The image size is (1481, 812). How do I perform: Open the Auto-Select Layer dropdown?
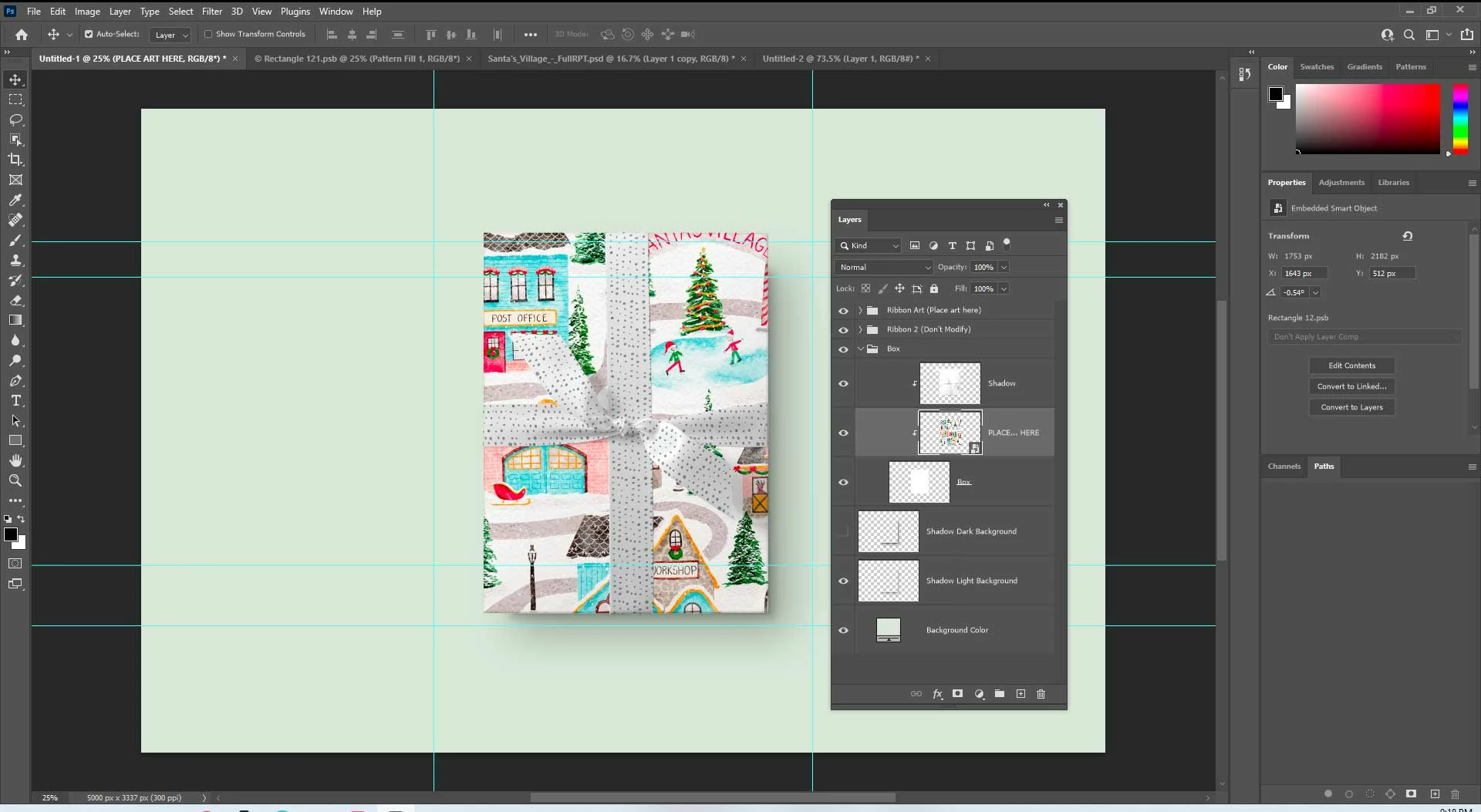tap(170, 35)
